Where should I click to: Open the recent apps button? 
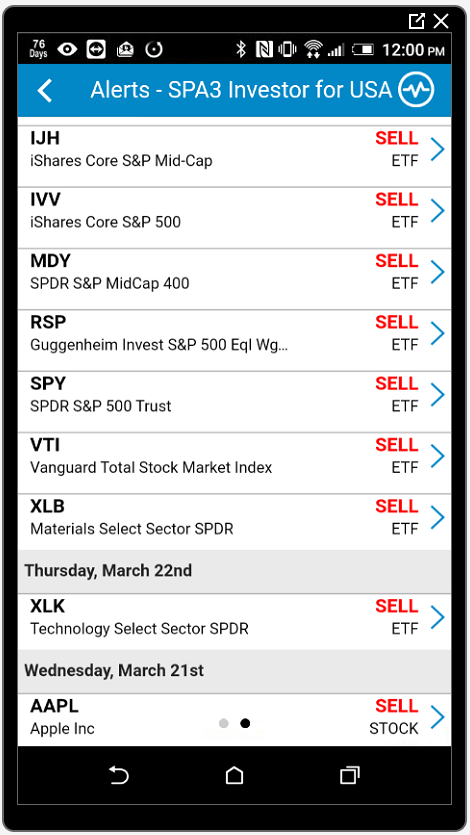[350, 775]
